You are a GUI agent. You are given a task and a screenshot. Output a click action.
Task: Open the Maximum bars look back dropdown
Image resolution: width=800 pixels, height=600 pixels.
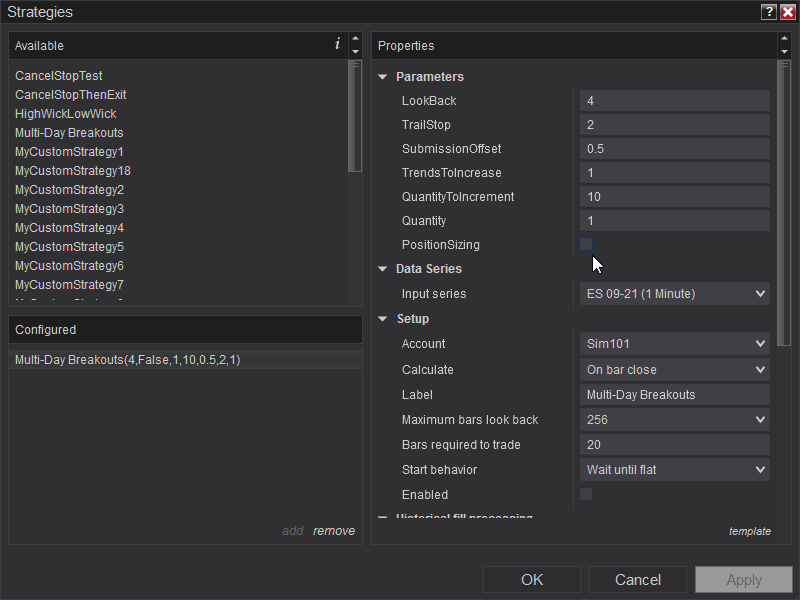(x=674, y=420)
